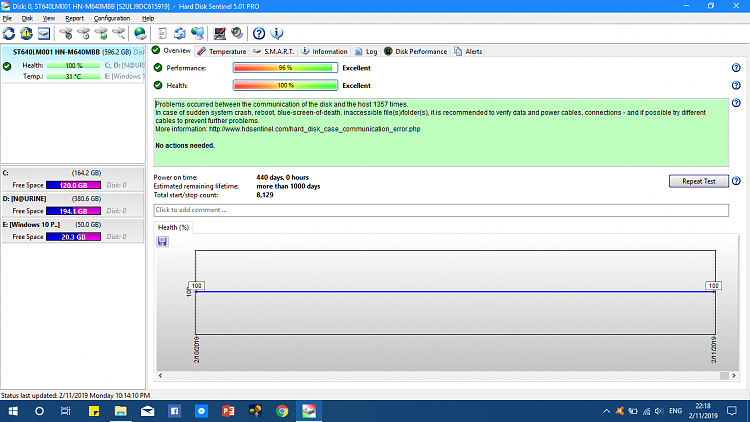Click the Repeat Test button
Screen dimensions: 750x422
click(699, 181)
